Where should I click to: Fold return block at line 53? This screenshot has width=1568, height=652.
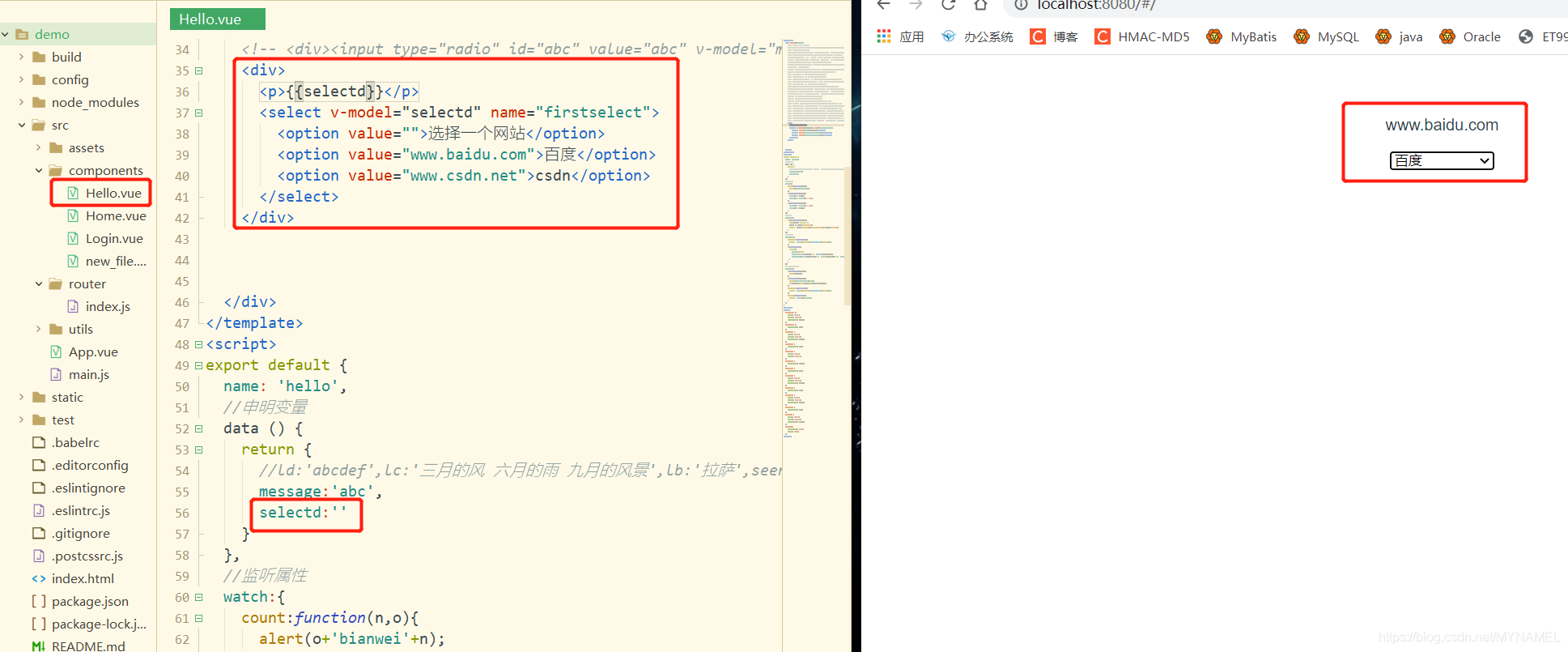point(198,450)
